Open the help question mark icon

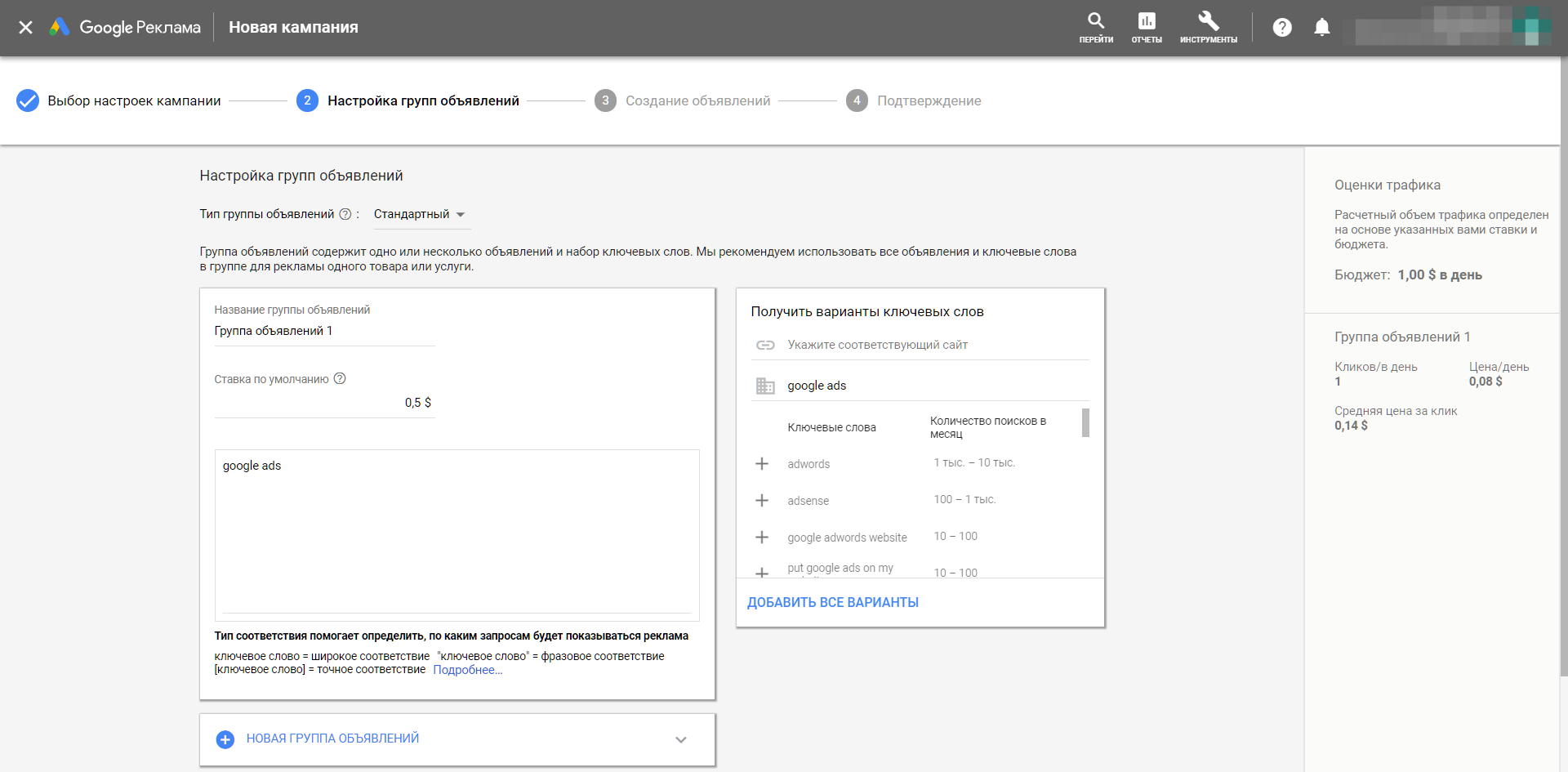[1282, 27]
